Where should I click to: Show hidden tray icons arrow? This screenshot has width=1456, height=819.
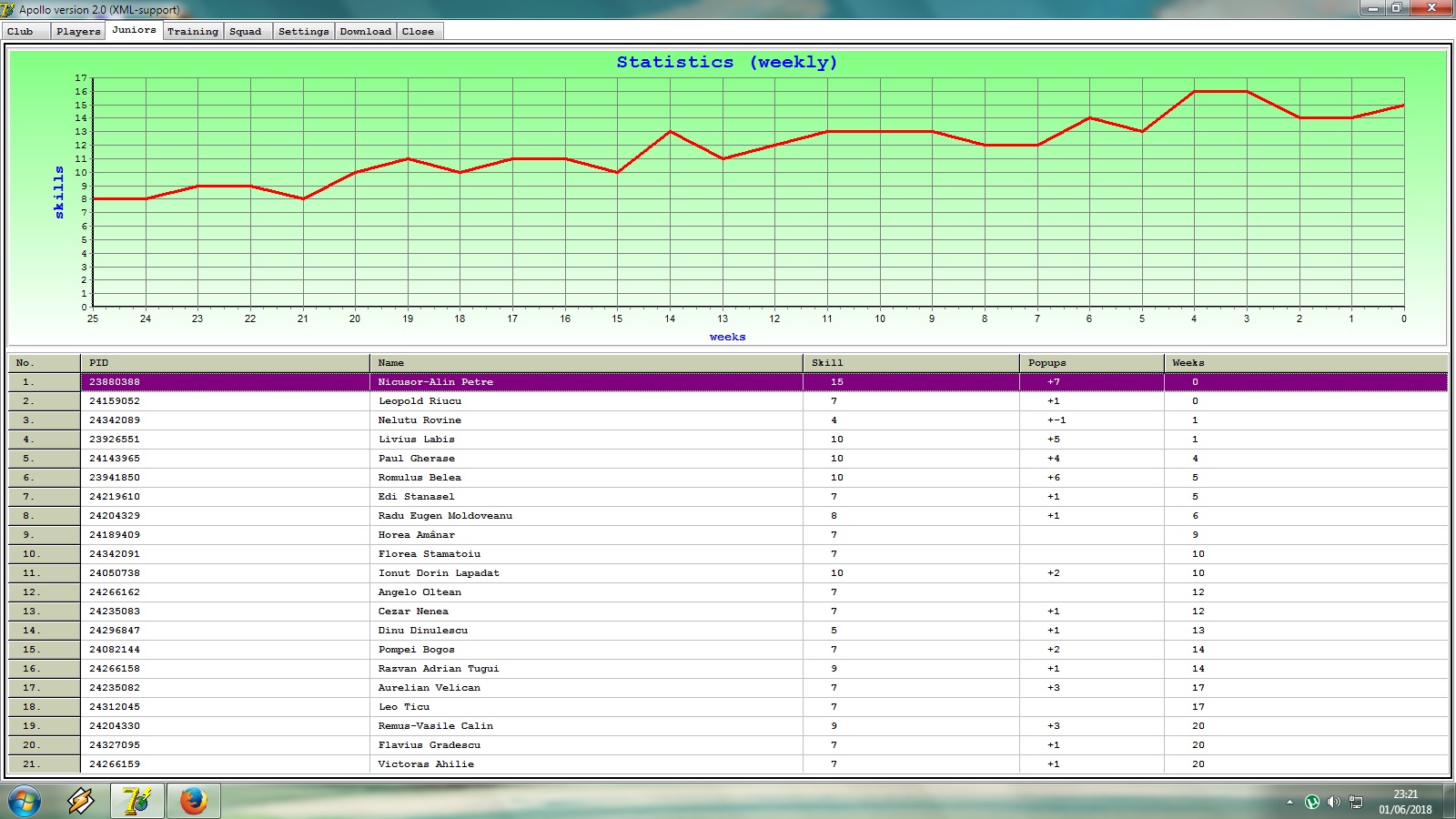(1289, 802)
